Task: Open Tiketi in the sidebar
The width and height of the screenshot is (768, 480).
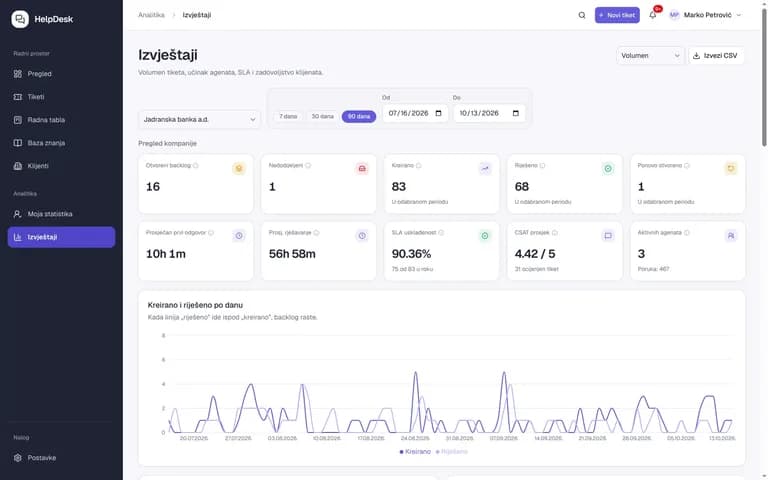Action: tap(61, 97)
